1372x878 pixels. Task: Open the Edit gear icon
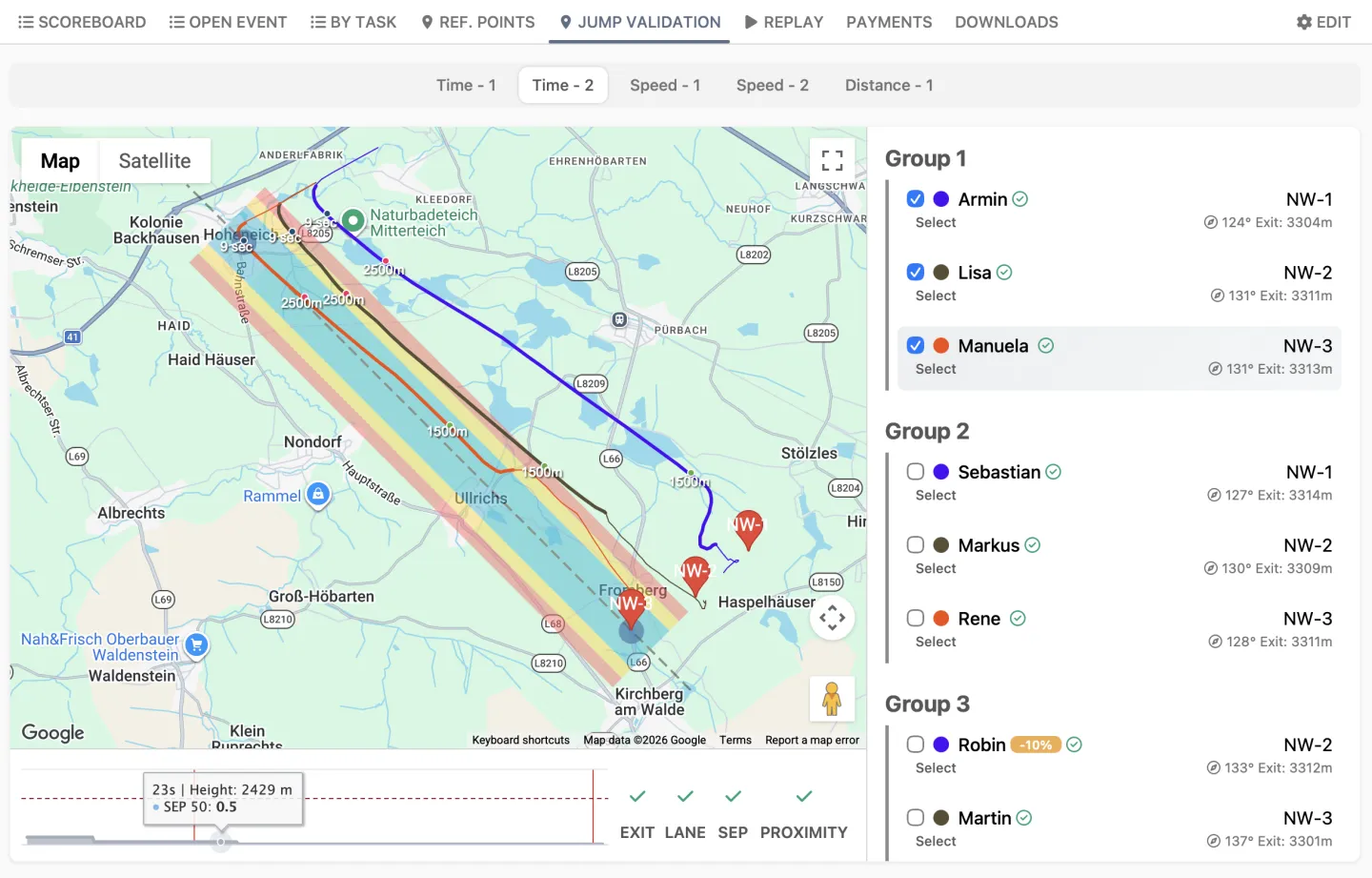(x=1304, y=22)
